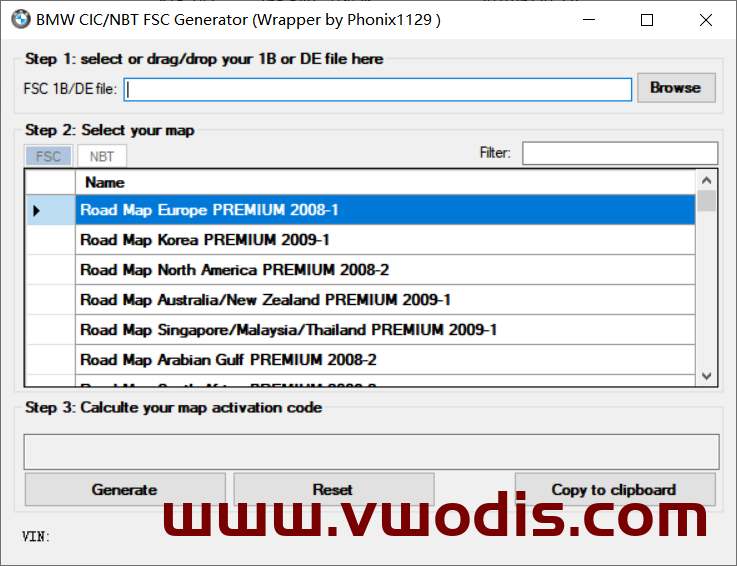Image resolution: width=737 pixels, height=566 pixels.
Task: Click the Copy to clipboard button
Action: tap(614, 490)
